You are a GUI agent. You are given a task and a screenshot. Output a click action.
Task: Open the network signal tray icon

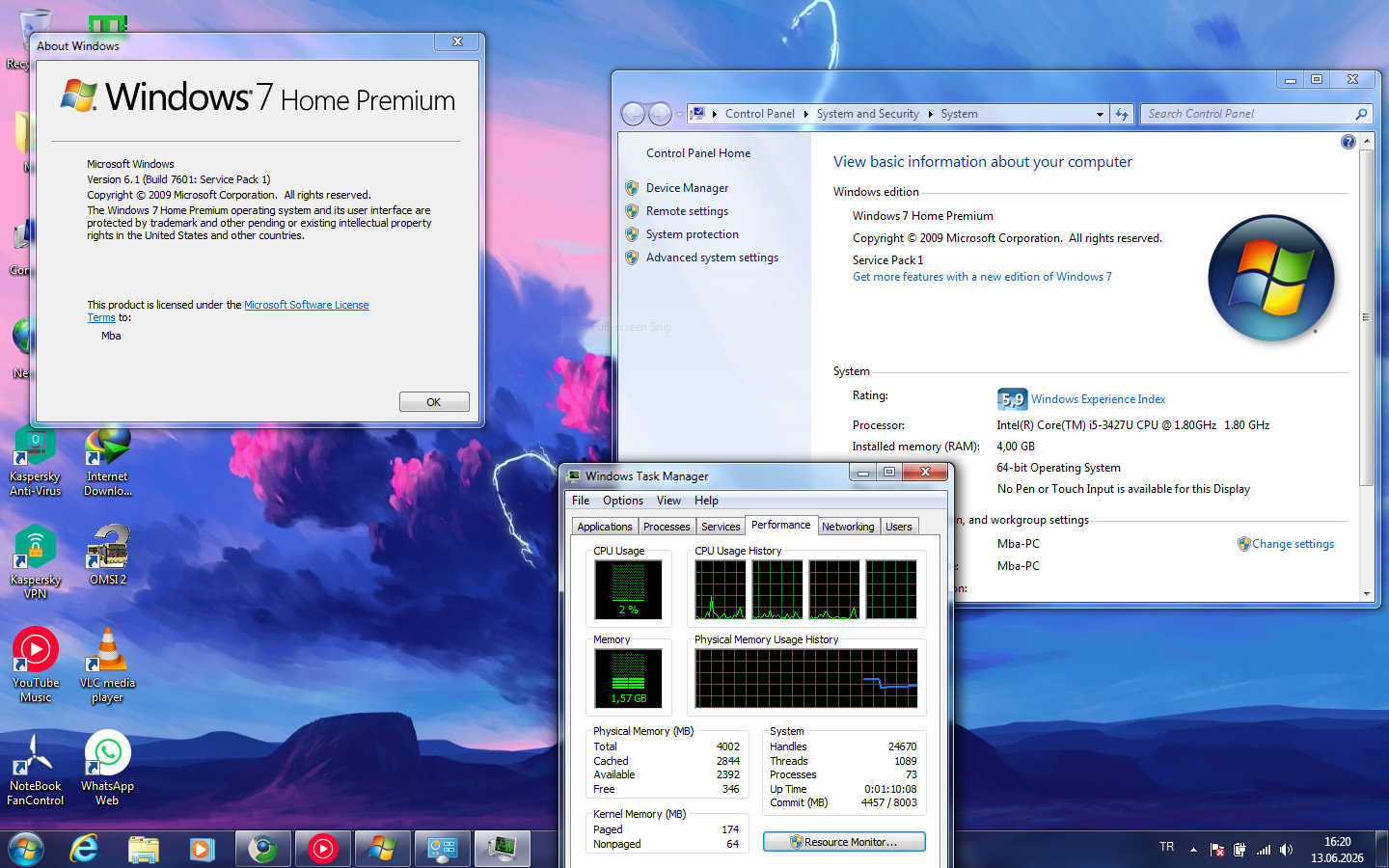[1263, 850]
